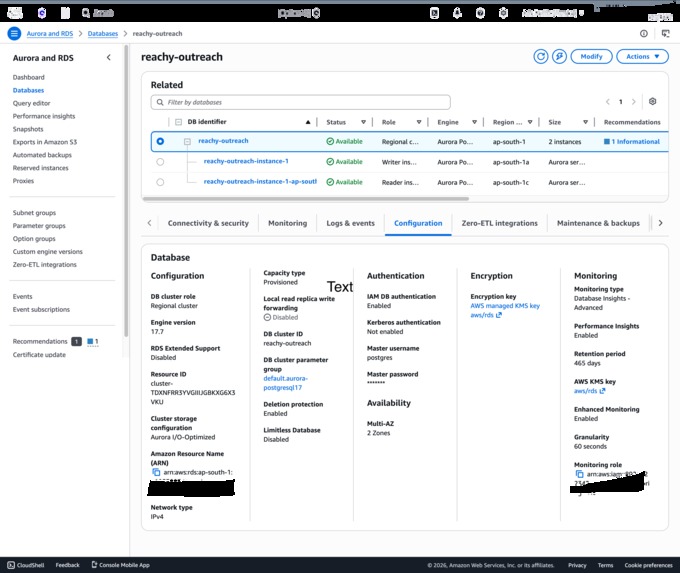Open the account menu dropdown in top bar
The image size is (680, 573).
point(552,13)
